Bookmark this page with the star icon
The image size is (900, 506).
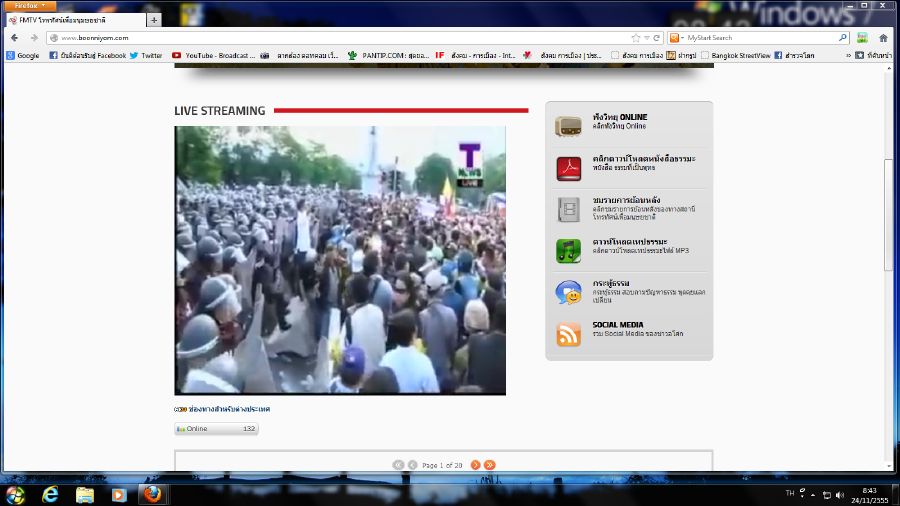[636, 38]
